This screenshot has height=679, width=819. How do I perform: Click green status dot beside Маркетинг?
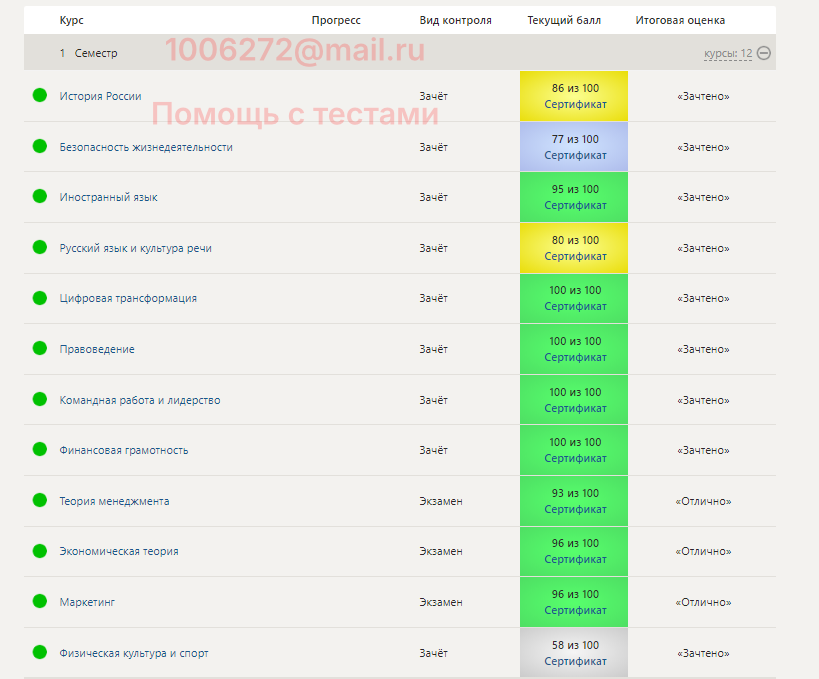click(40, 601)
